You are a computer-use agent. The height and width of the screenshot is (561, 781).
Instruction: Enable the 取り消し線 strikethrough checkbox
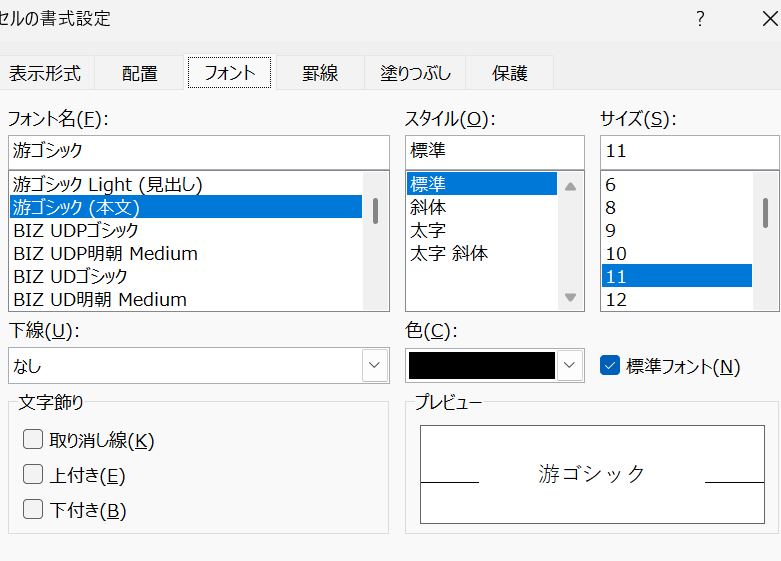[x=33, y=440]
